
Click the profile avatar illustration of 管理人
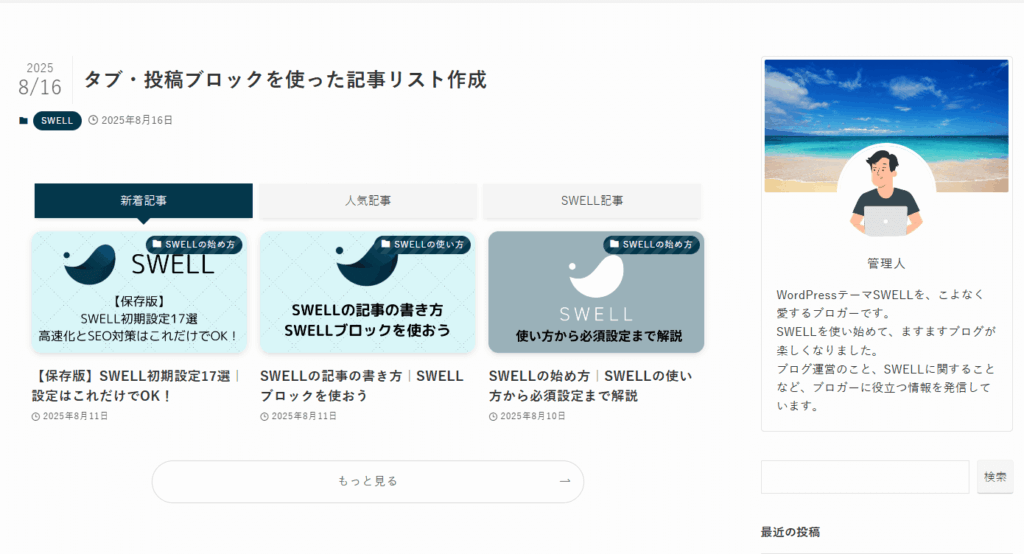pyautogui.click(x=886, y=192)
